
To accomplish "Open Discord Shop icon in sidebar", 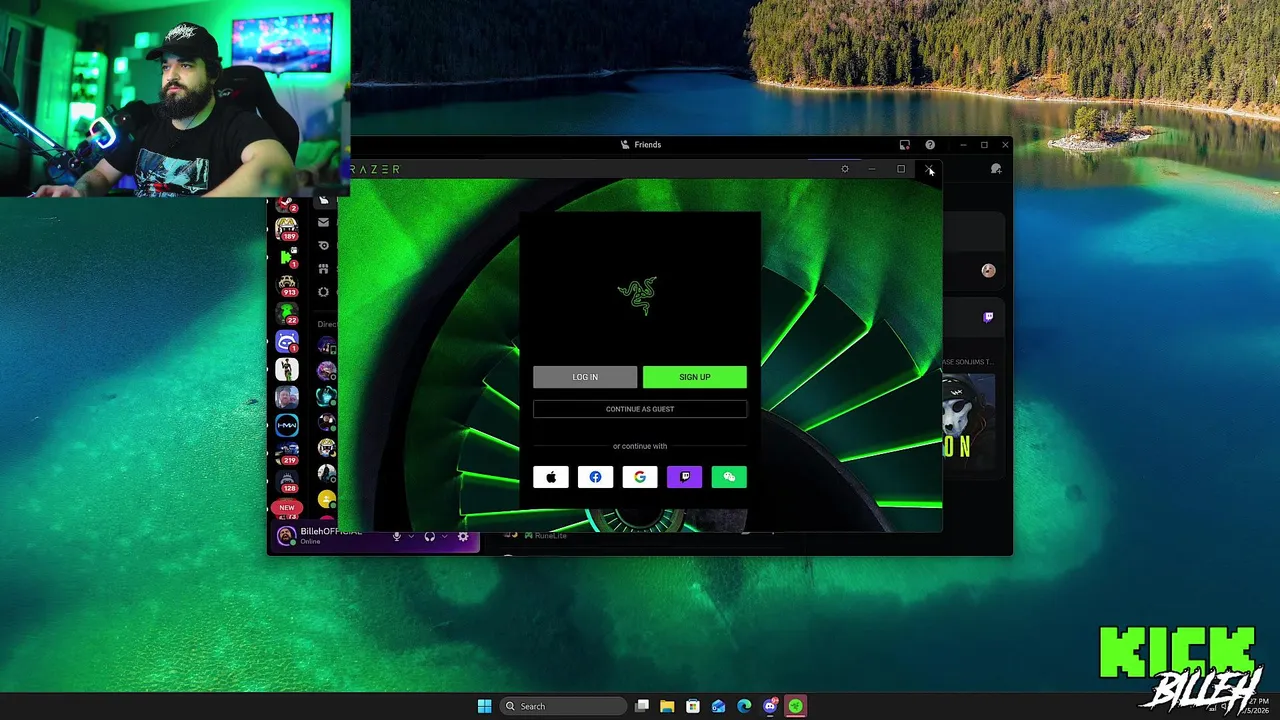I will pyautogui.click(x=323, y=269).
